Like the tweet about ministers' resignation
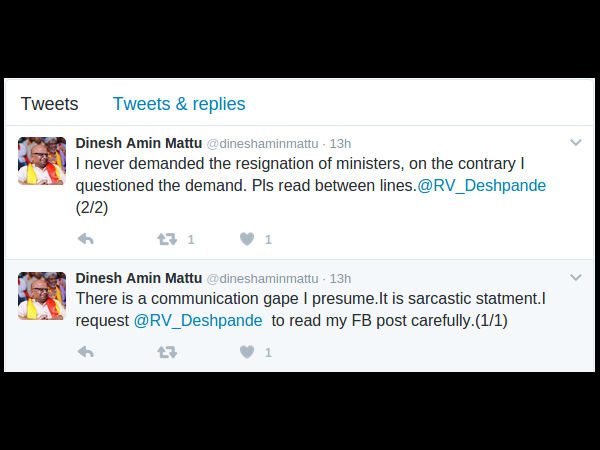 click(247, 239)
